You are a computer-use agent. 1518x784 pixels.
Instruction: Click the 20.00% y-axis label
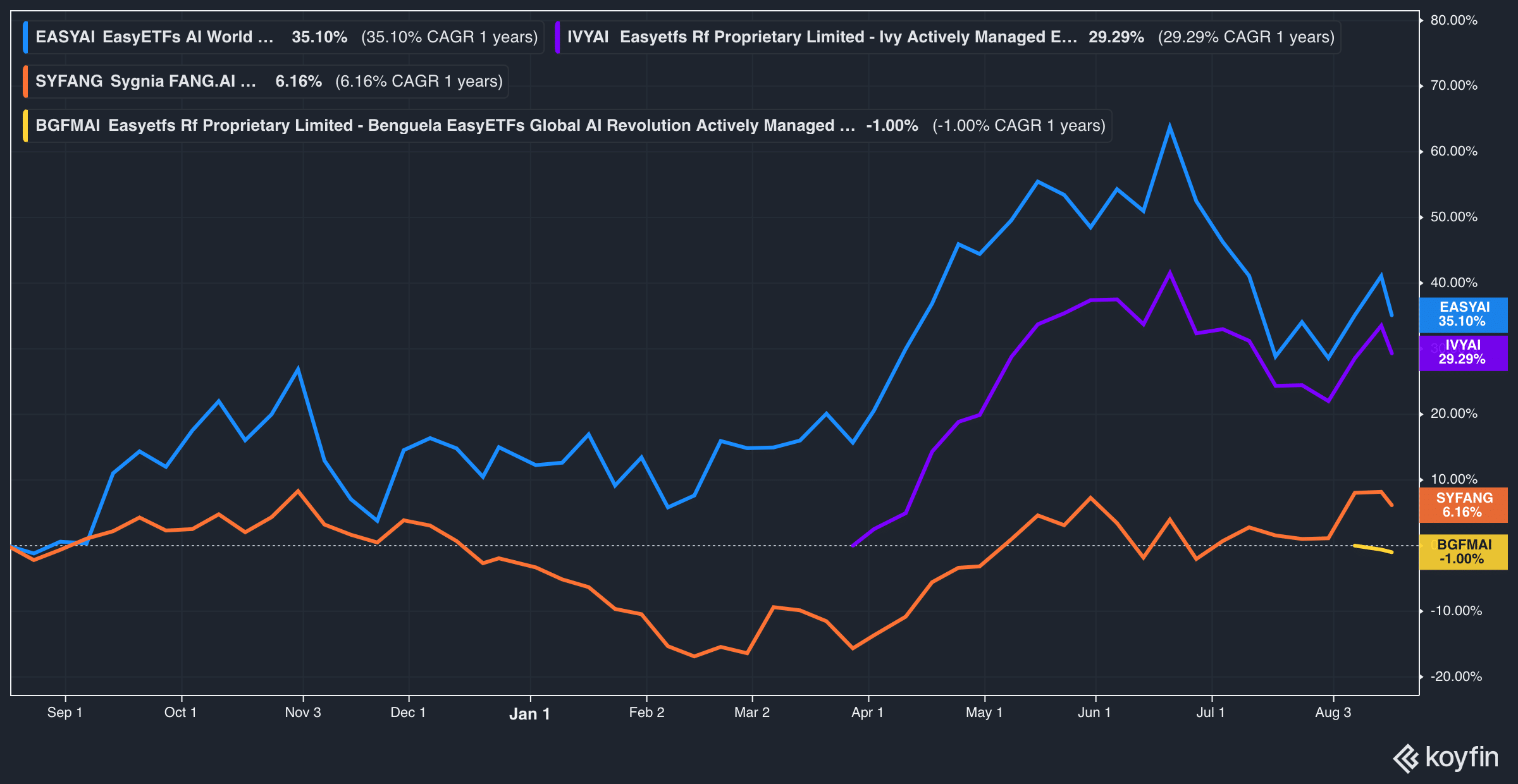[1454, 413]
